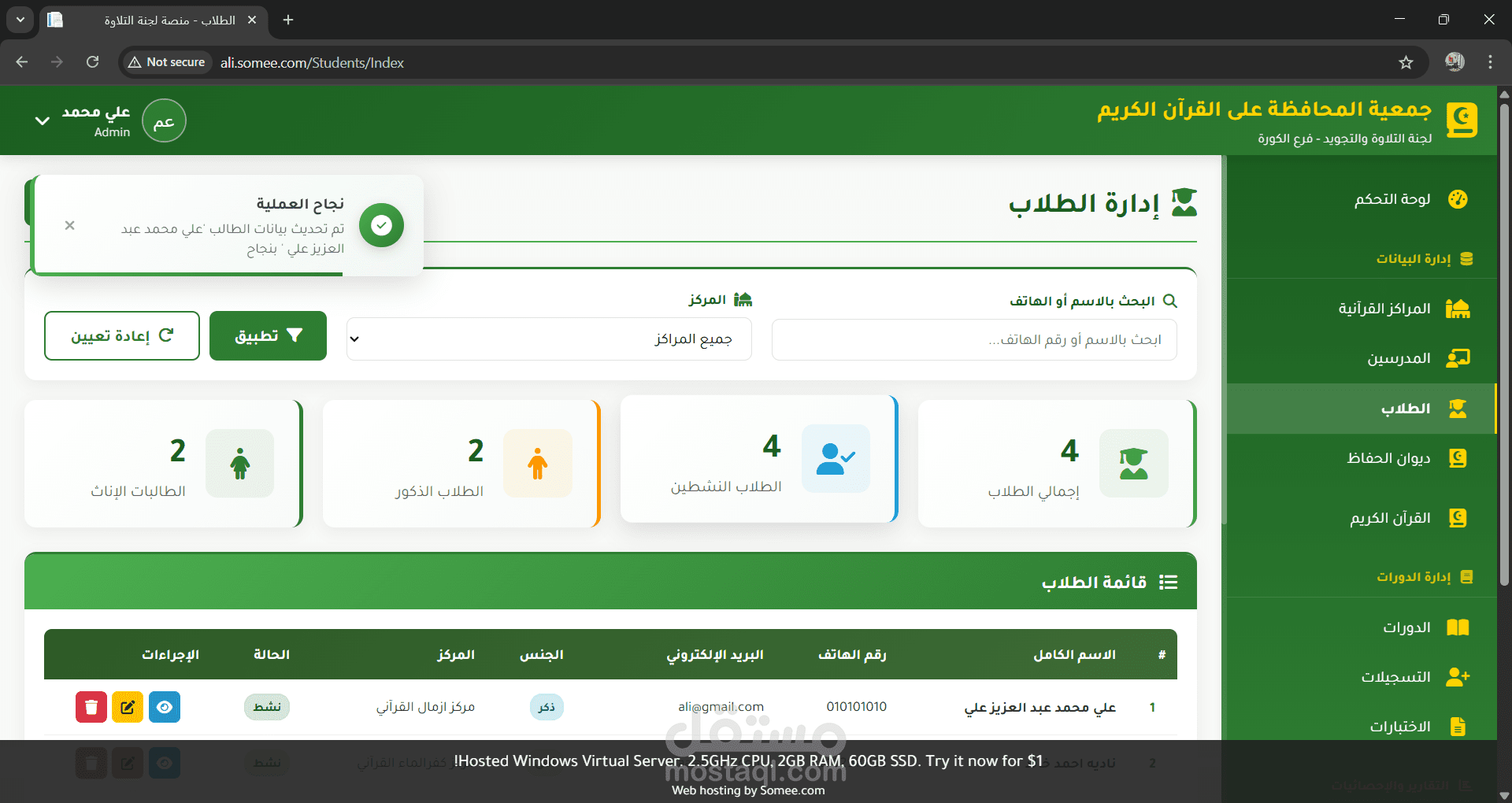Click the list icon beside قائمة الطلاب
Image resolution: width=1512 pixels, height=803 pixels.
click(1169, 583)
